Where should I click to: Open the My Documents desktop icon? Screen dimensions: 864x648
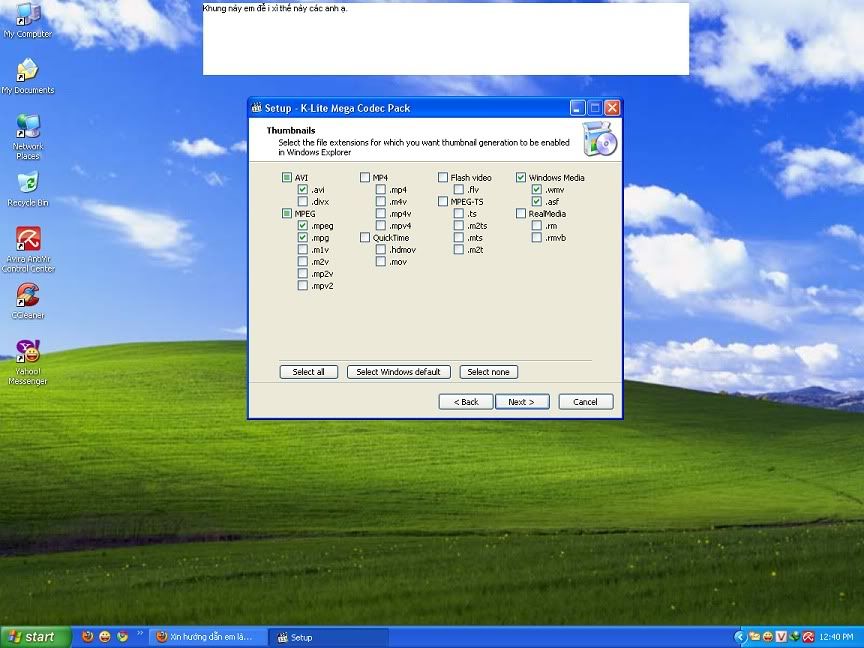28,77
